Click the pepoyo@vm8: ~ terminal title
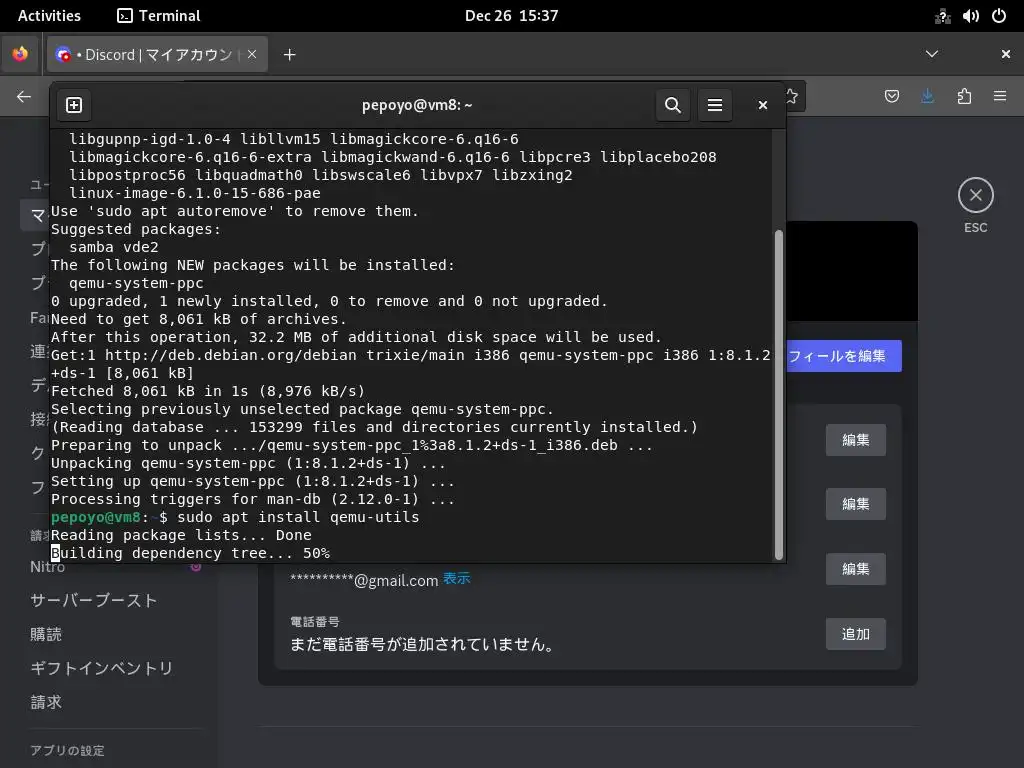This screenshot has width=1024, height=768. coord(417,105)
